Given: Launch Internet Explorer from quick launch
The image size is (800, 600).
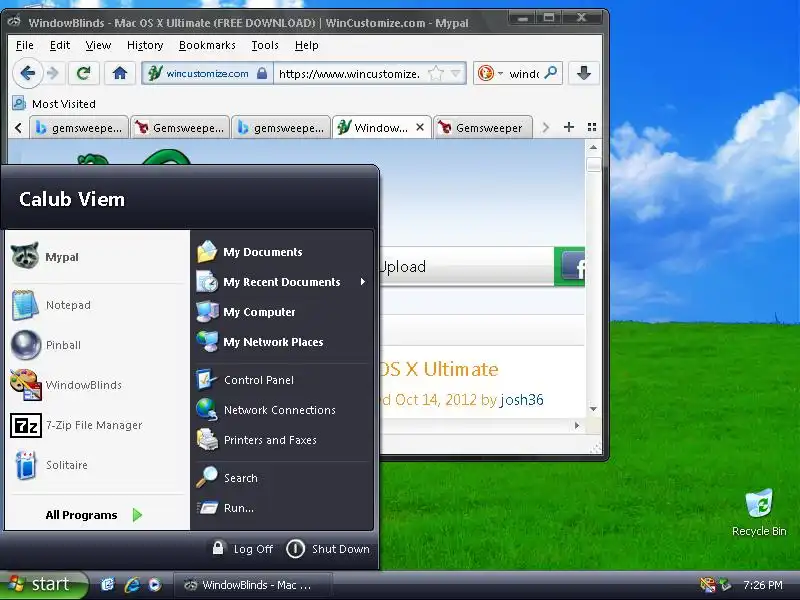Looking at the screenshot, I should (x=132, y=585).
